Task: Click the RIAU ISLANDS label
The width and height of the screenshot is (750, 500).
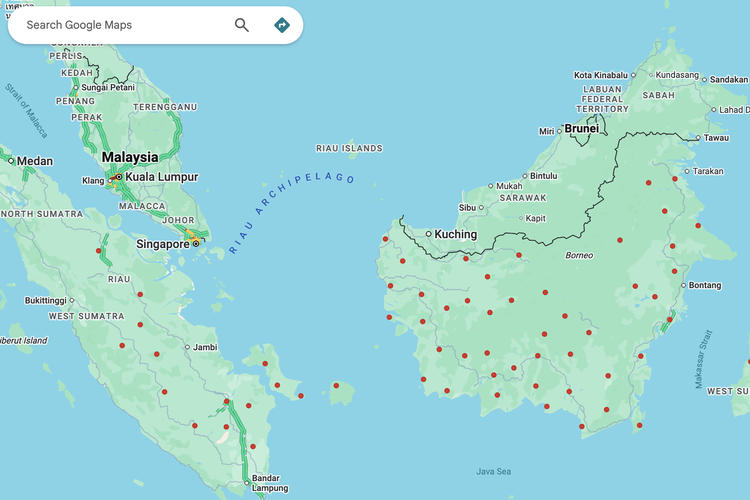Action: coord(349,148)
